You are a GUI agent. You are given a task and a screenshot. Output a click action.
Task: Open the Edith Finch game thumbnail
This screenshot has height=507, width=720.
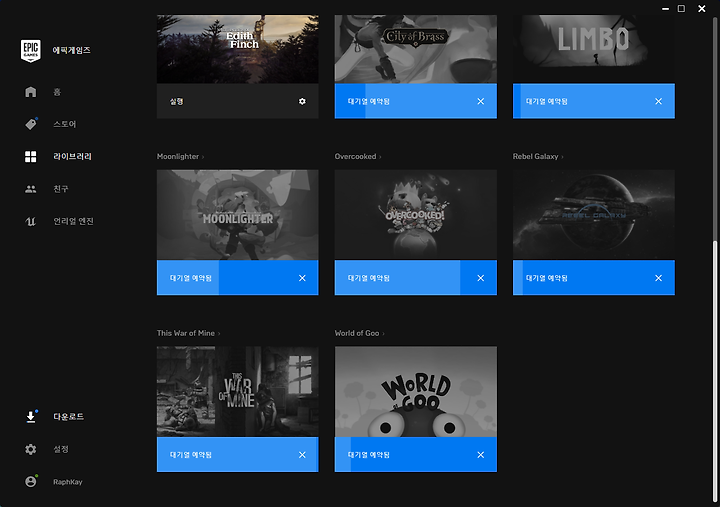237,49
